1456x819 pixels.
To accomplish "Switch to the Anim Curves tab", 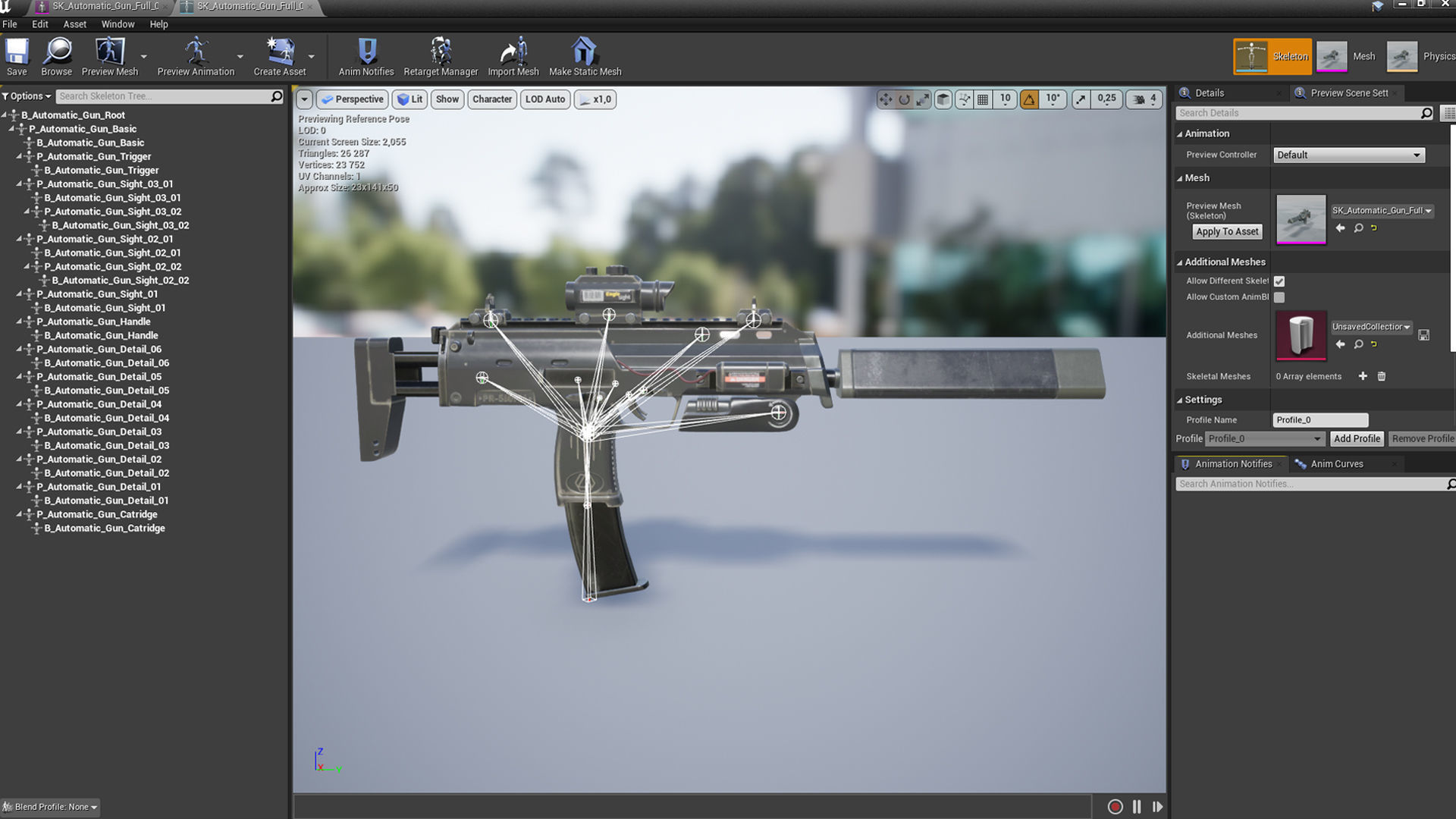I will (1336, 464).
